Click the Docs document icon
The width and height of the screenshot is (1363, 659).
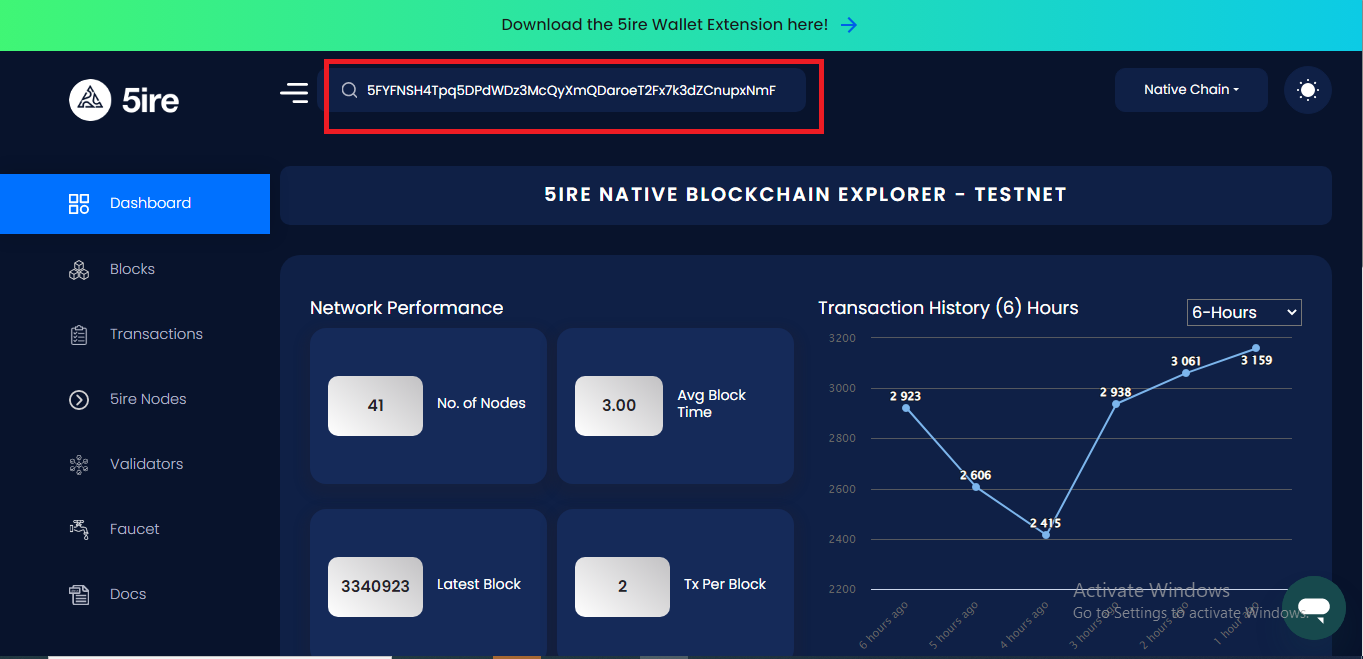coord(79,595)
